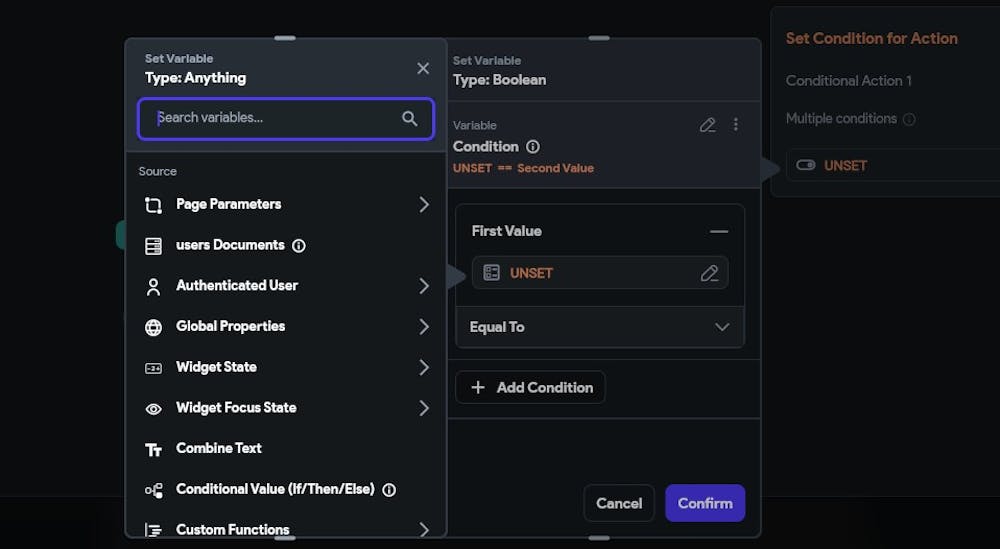Open info icon beside users Documents
1000x549 pixels.
click(298, 245)
